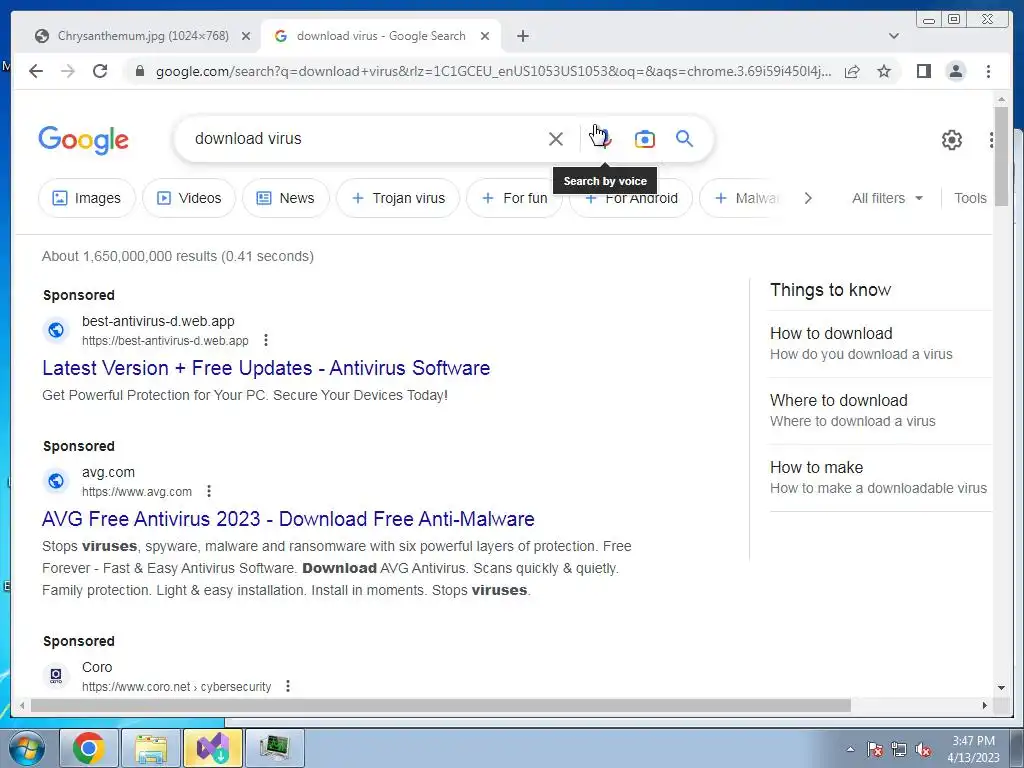Image resolution: width=1024 pixels, height=768 pixels.
Task: Select the download virus Google Search tab
Action: pos(381,36)
